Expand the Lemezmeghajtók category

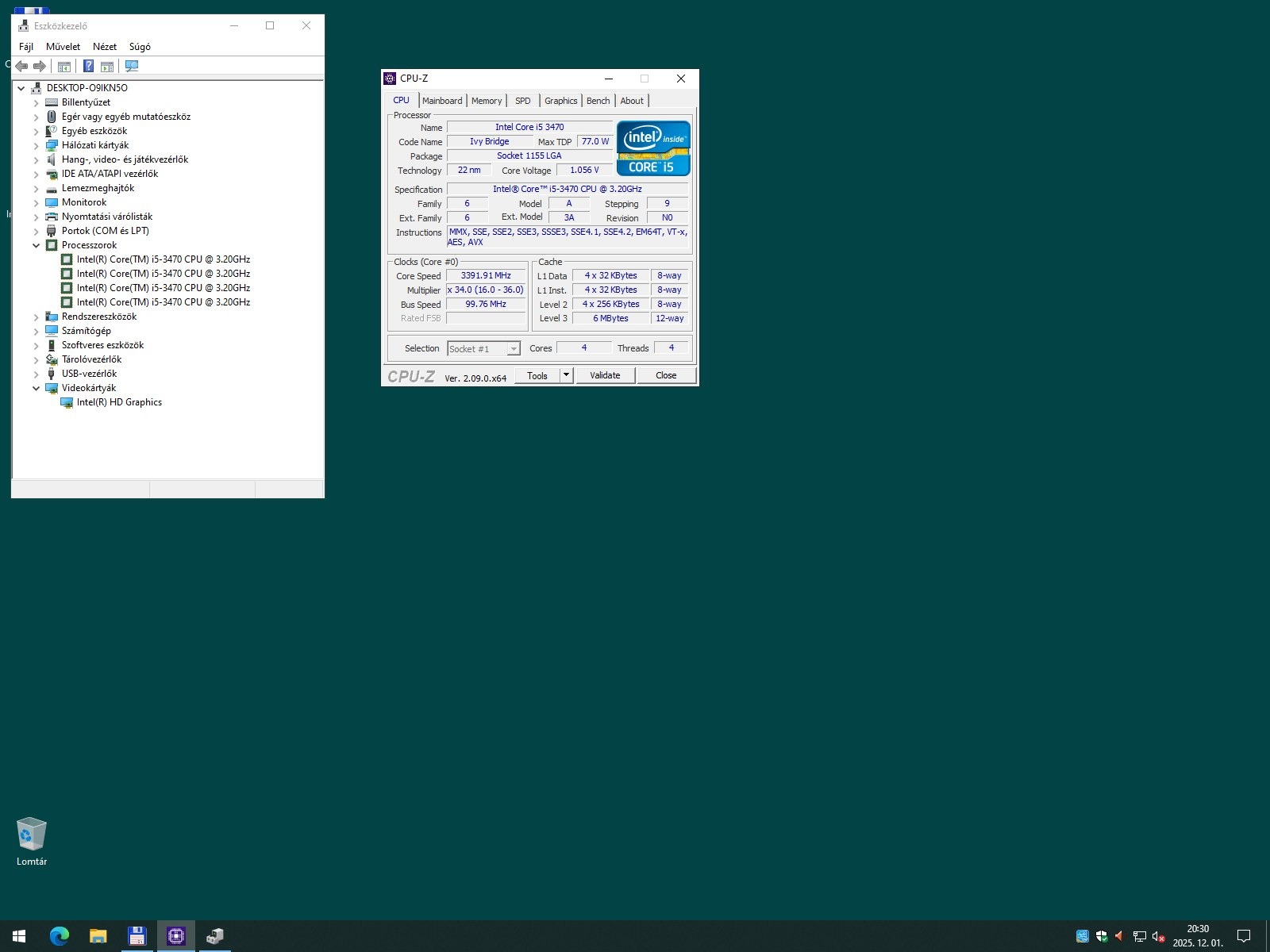tap(36, 188)
